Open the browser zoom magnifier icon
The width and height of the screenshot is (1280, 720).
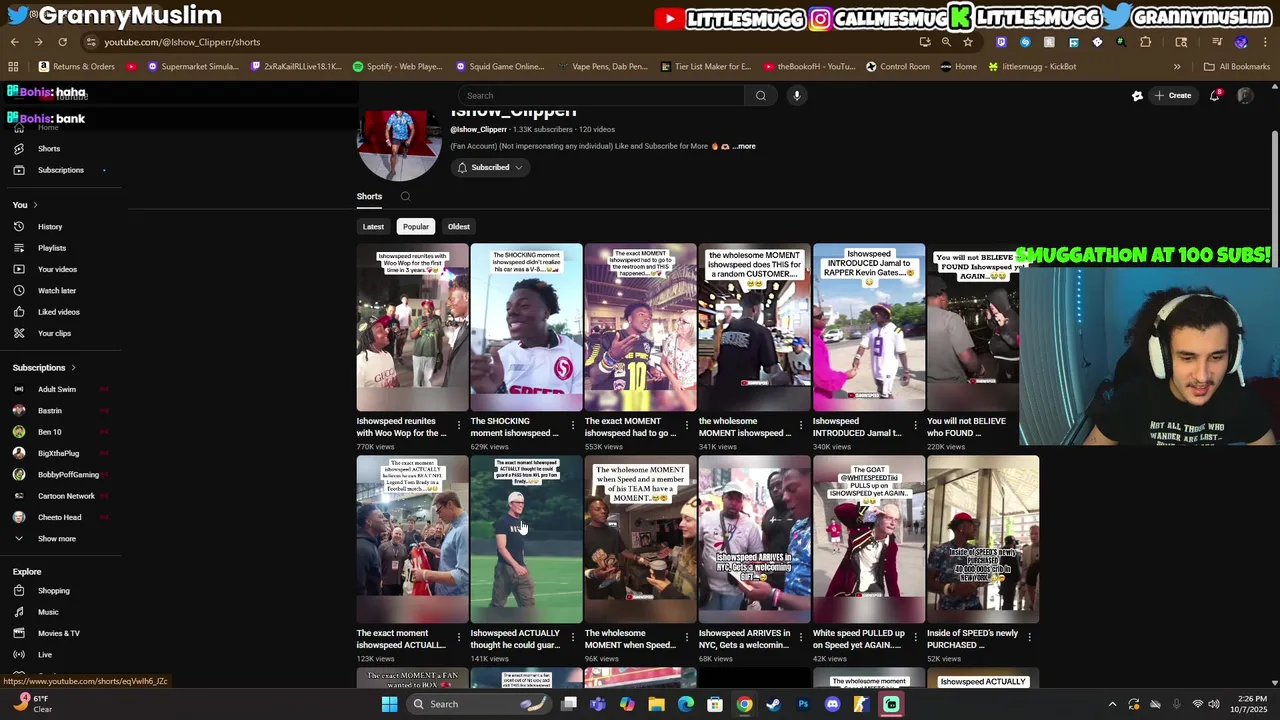[x=946, y=42]
